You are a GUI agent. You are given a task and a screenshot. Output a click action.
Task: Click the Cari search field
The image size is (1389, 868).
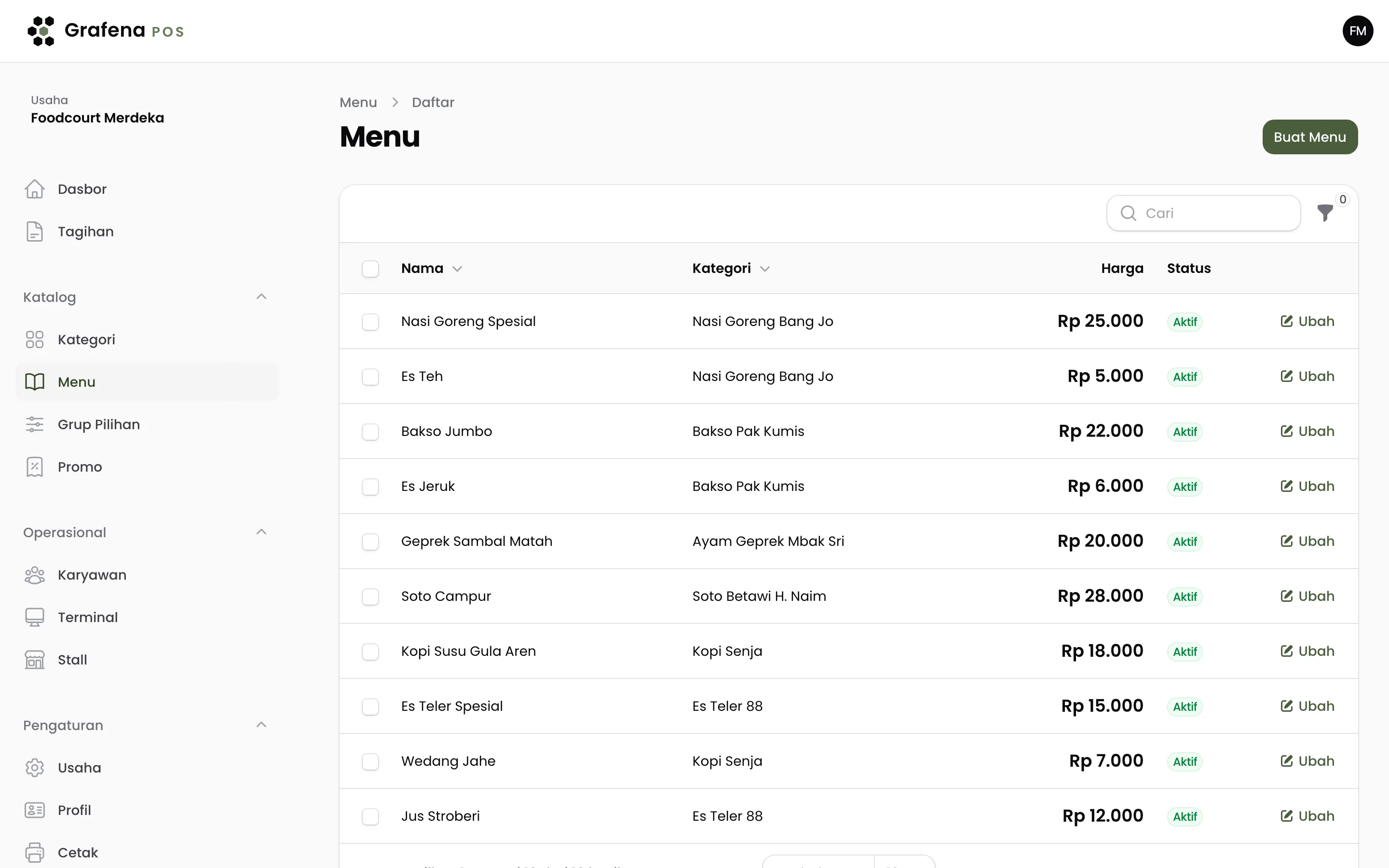click(x=1203, y=213)
